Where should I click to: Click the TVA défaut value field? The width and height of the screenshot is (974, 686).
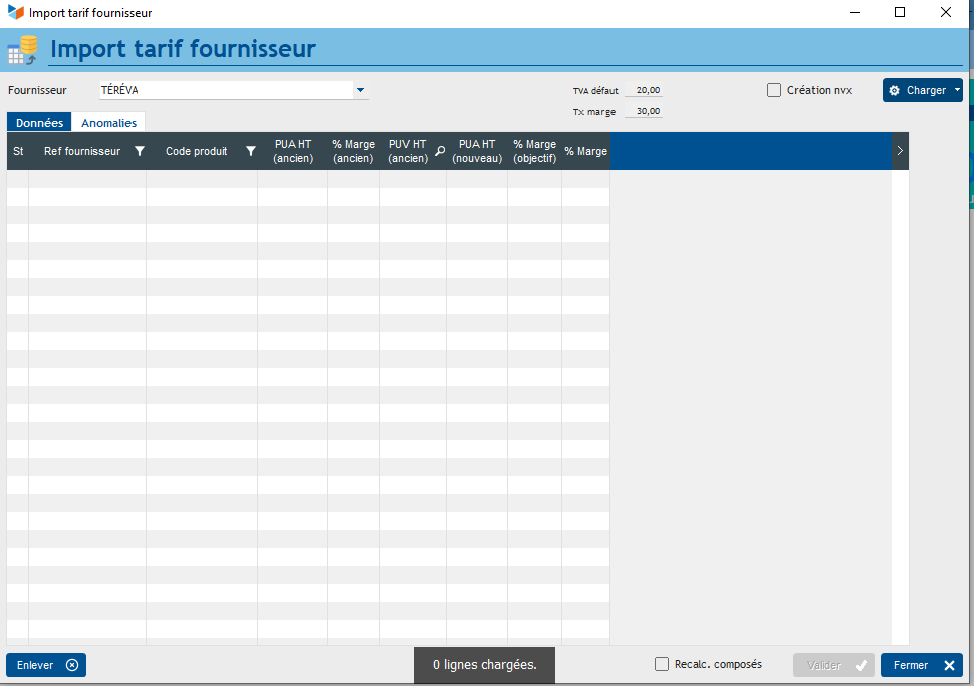pos(644,90)
